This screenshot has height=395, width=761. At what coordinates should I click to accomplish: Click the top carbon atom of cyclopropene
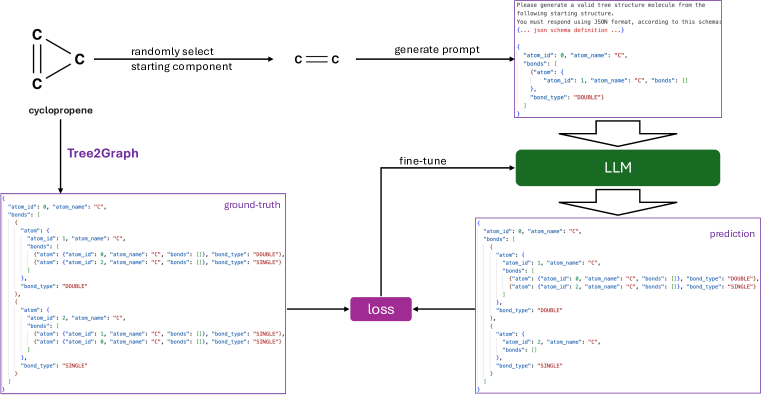[x=37, y=34]
